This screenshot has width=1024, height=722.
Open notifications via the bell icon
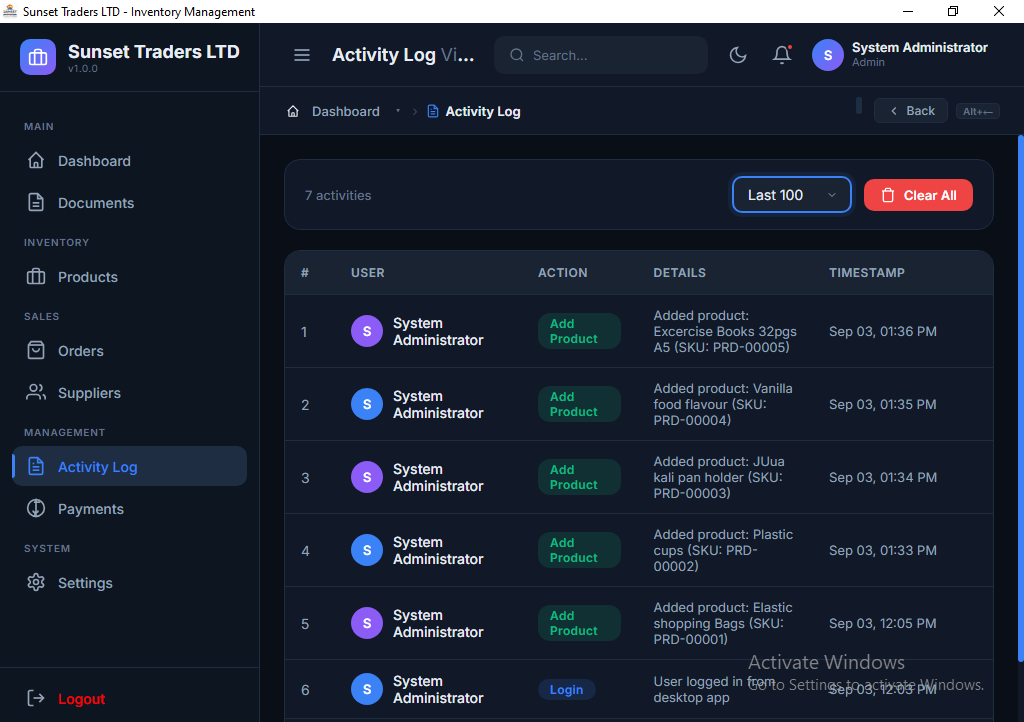782,55
